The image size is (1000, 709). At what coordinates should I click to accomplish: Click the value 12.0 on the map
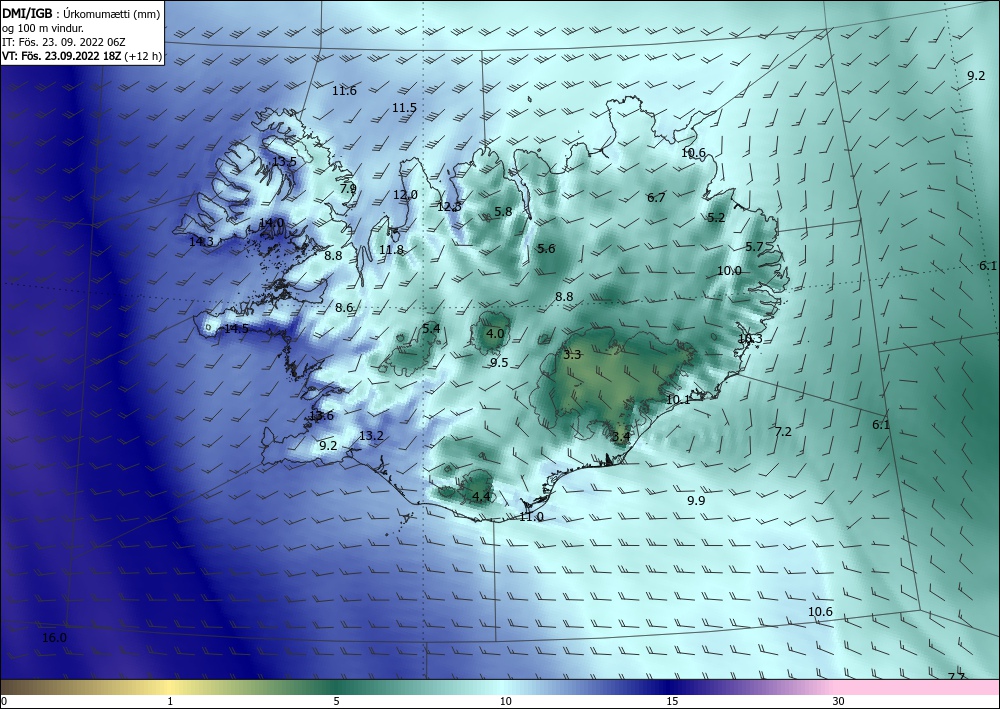(x=406, y=194)
